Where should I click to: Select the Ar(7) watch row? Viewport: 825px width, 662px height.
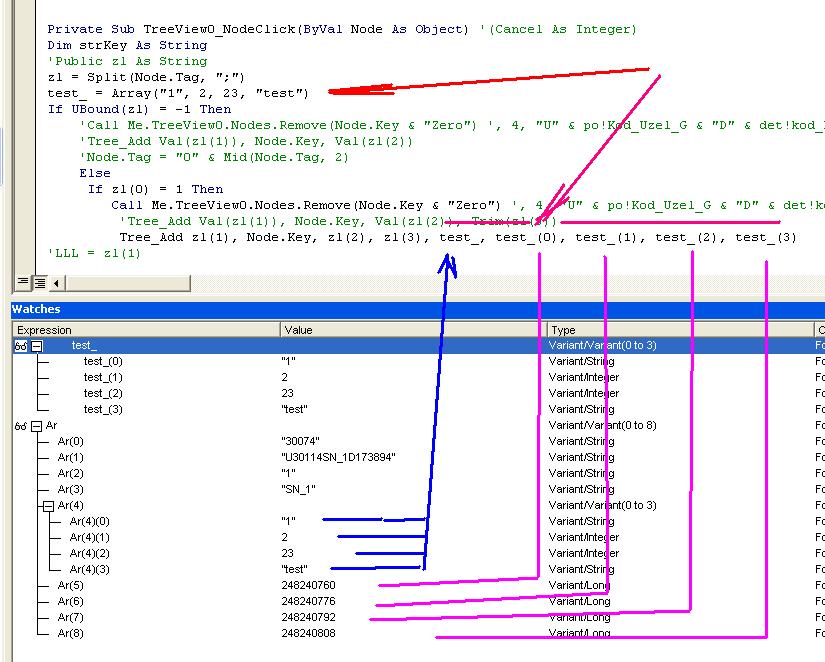(x=418, y=617)
